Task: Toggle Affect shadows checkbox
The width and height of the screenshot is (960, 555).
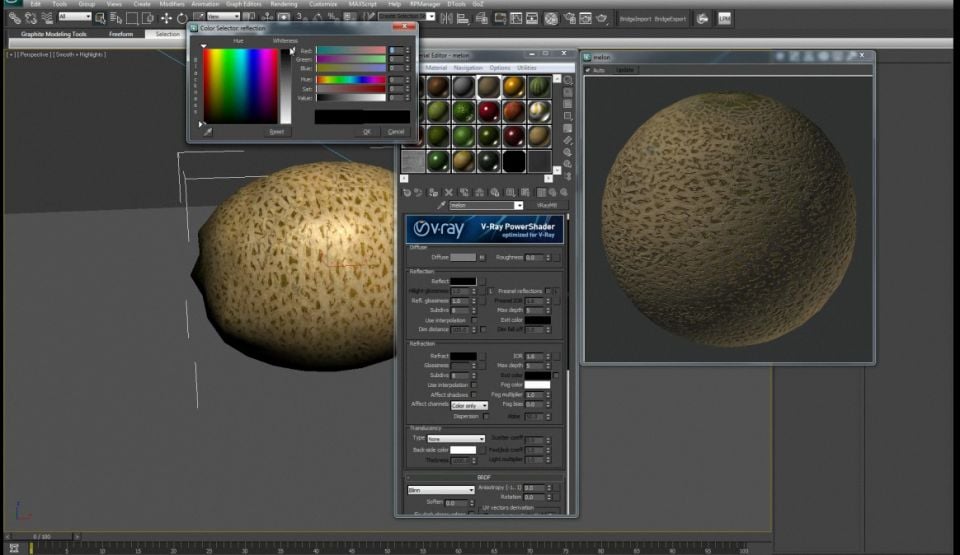Action: [474, 395]
